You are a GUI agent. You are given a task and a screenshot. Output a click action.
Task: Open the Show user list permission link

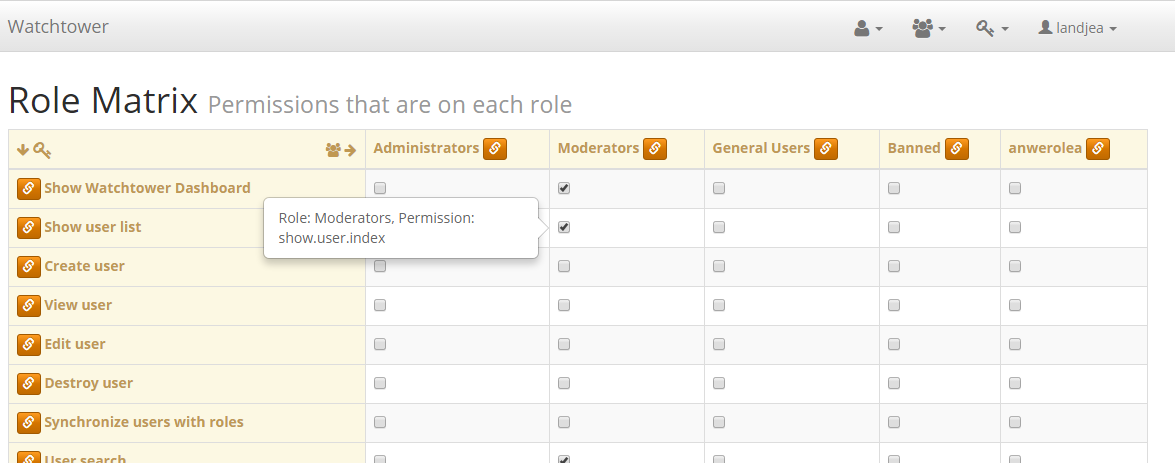click(x=93, y=227)
